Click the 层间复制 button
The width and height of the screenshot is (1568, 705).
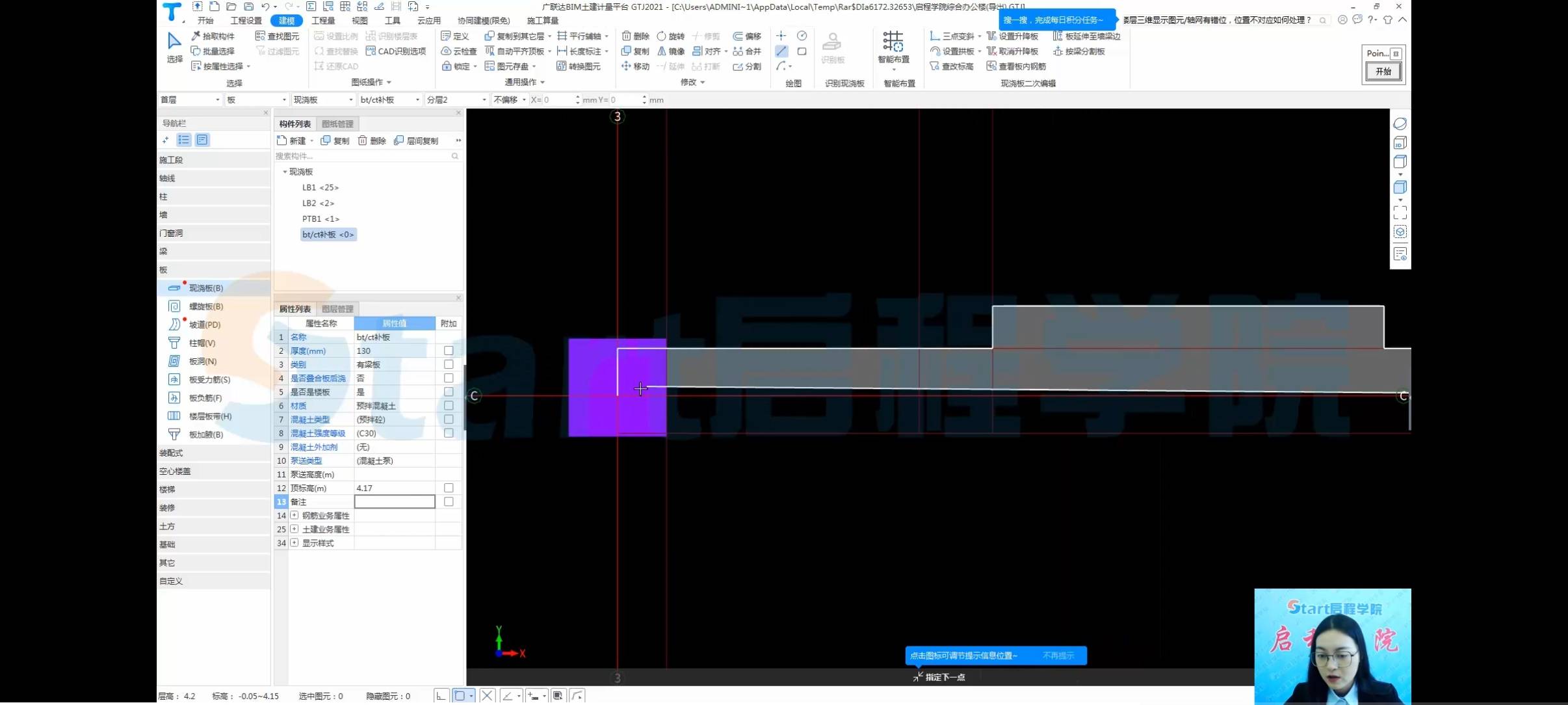pyautogui.click(x=416, y=140)
